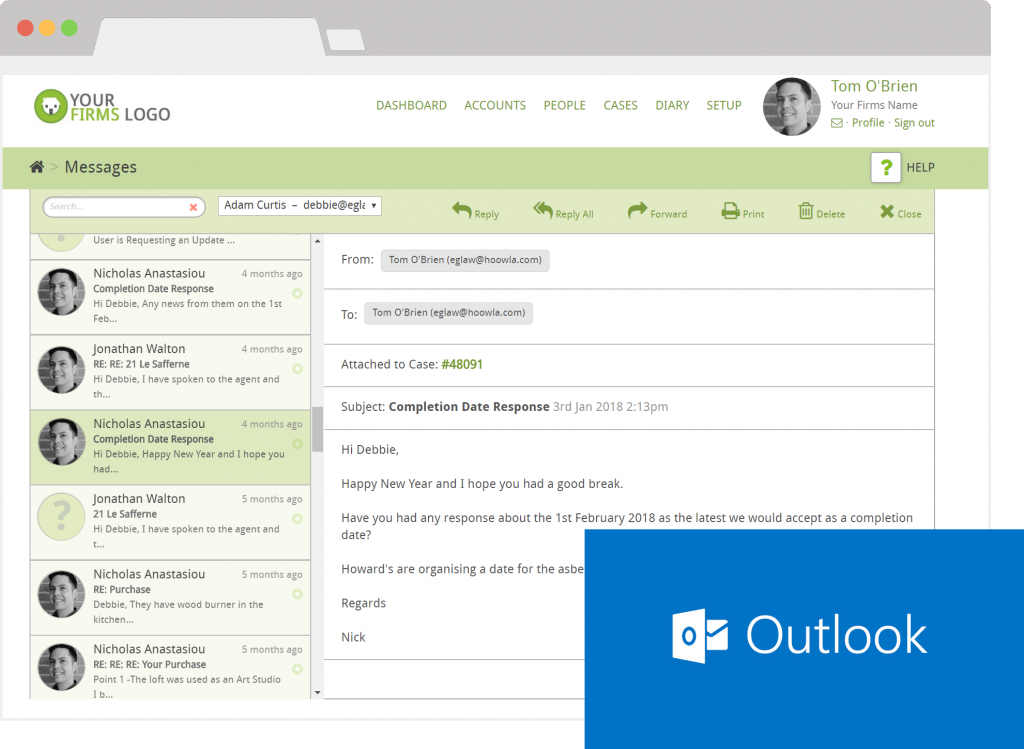The image size is (1024, 749).
Task: Close the message with X icon
Action: 901,212
